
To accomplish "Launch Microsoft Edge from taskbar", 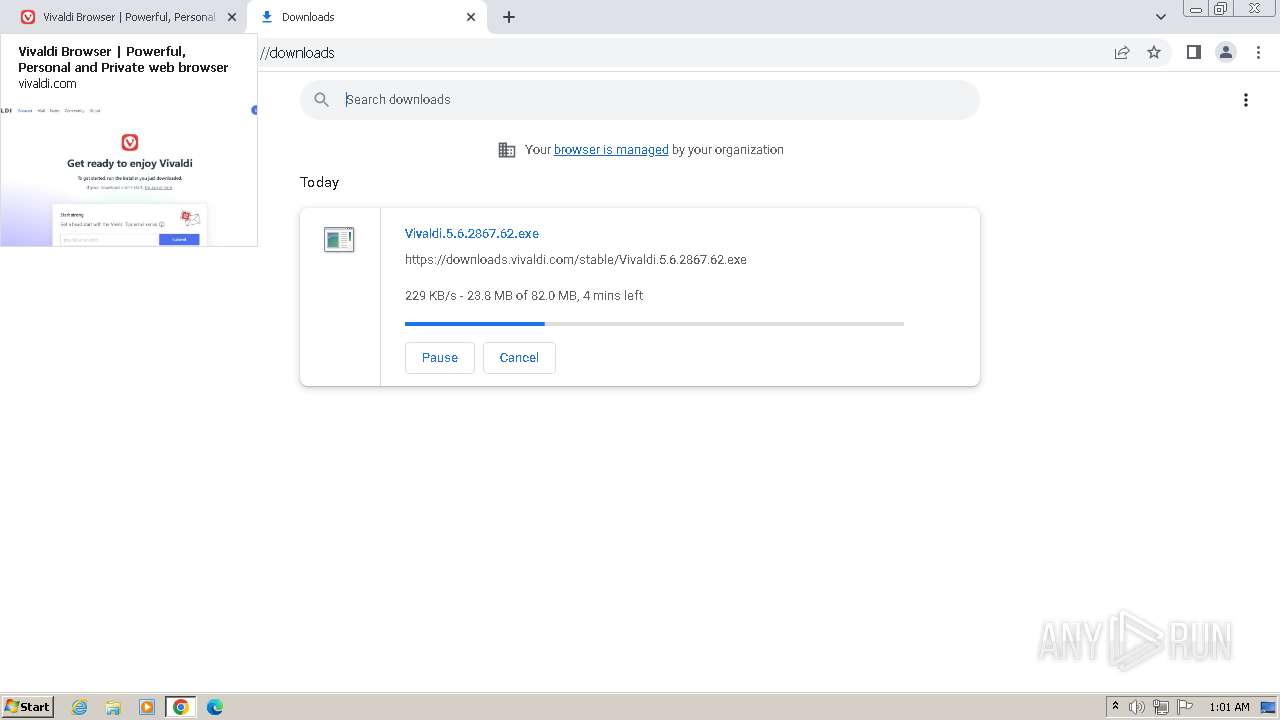I will pyautogui.click(x=215, y=707).
